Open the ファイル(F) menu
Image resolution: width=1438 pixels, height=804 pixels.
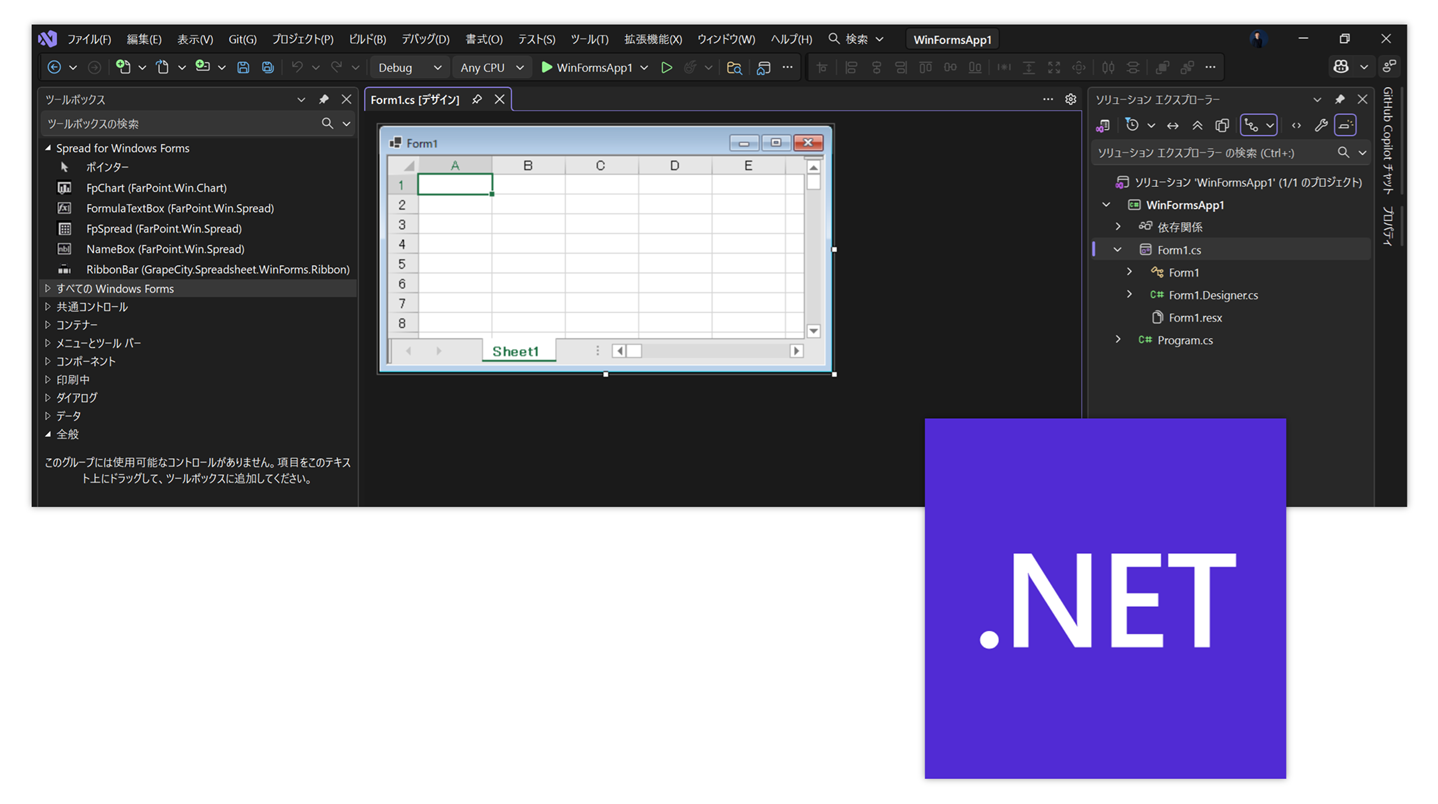[89, 39]
